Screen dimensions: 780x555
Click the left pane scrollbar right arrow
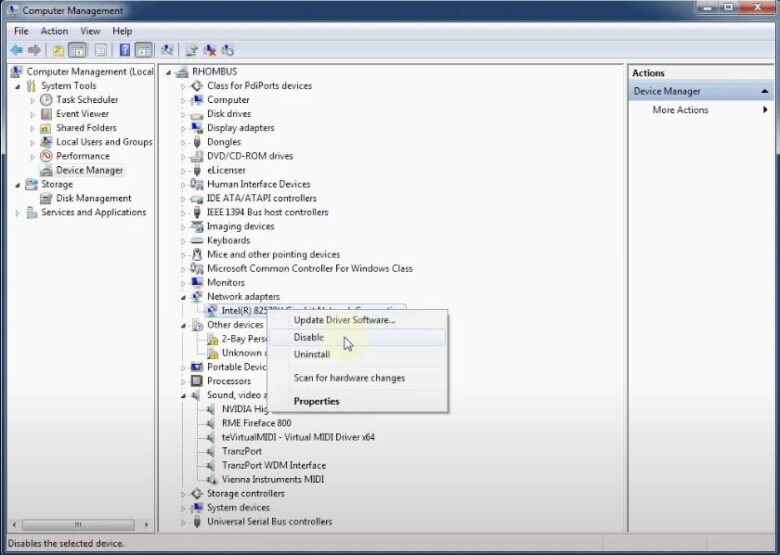click(x=146, y=525)
